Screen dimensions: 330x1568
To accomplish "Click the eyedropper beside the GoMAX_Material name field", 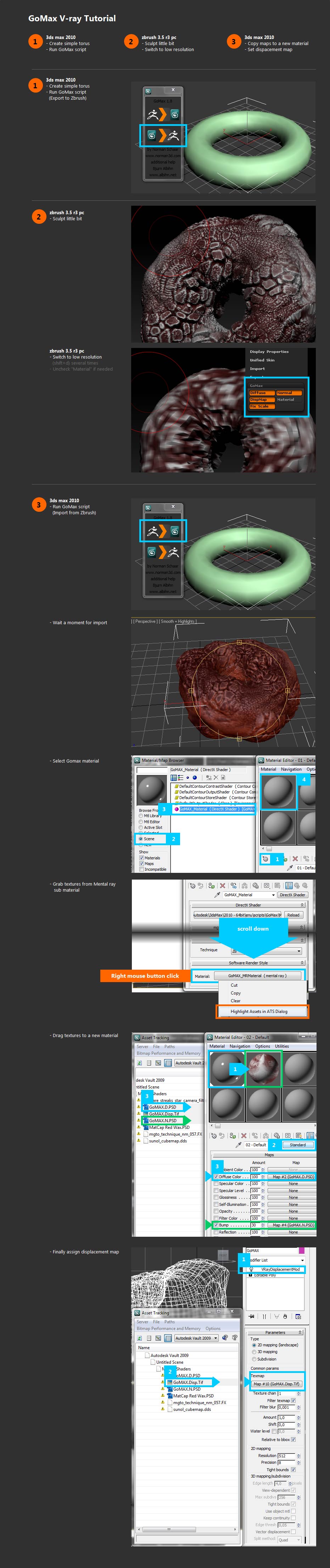I will tap(217, 895).
